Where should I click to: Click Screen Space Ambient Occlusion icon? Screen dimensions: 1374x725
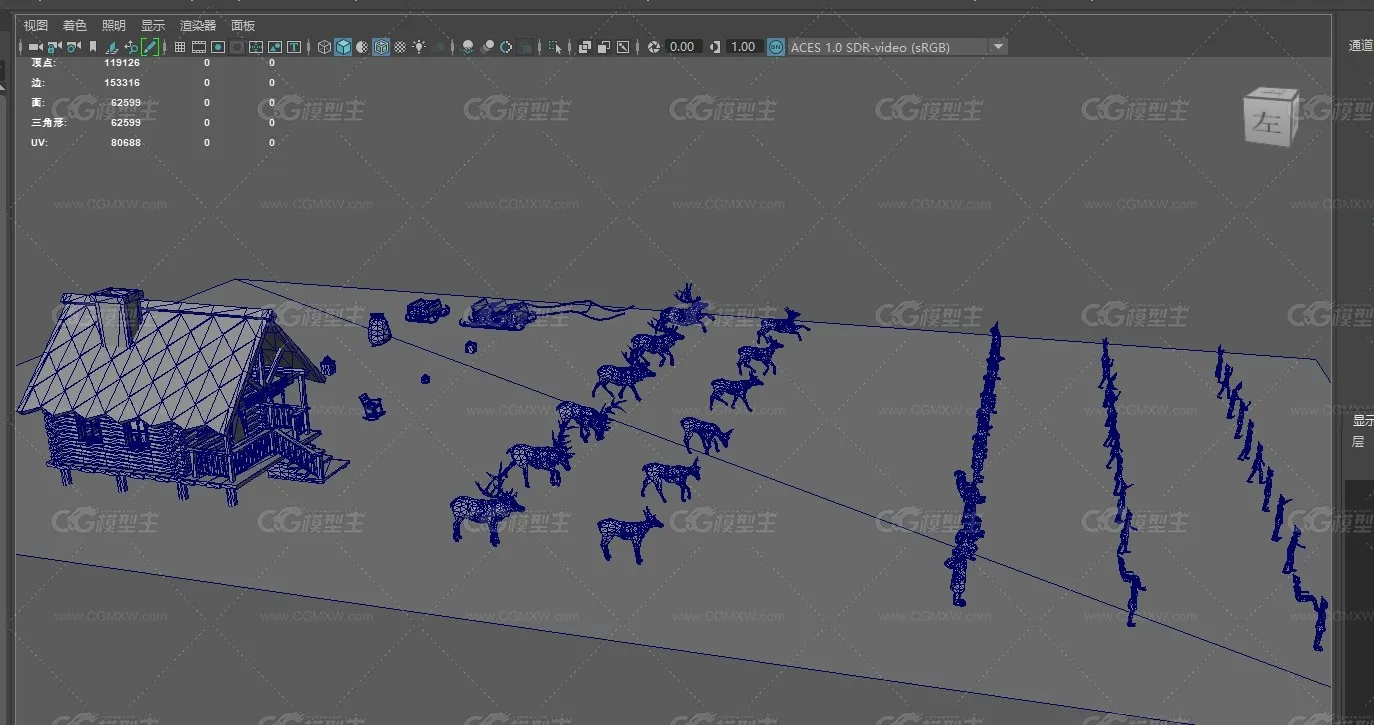(x=467, y=47)
